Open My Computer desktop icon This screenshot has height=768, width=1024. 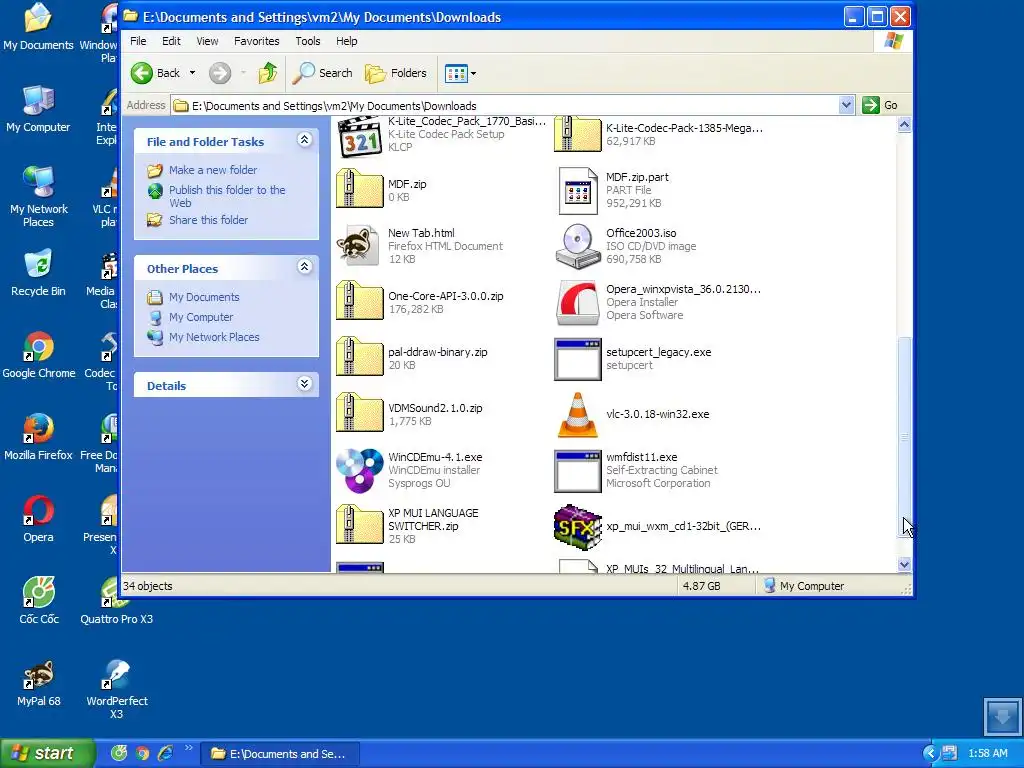38,109
